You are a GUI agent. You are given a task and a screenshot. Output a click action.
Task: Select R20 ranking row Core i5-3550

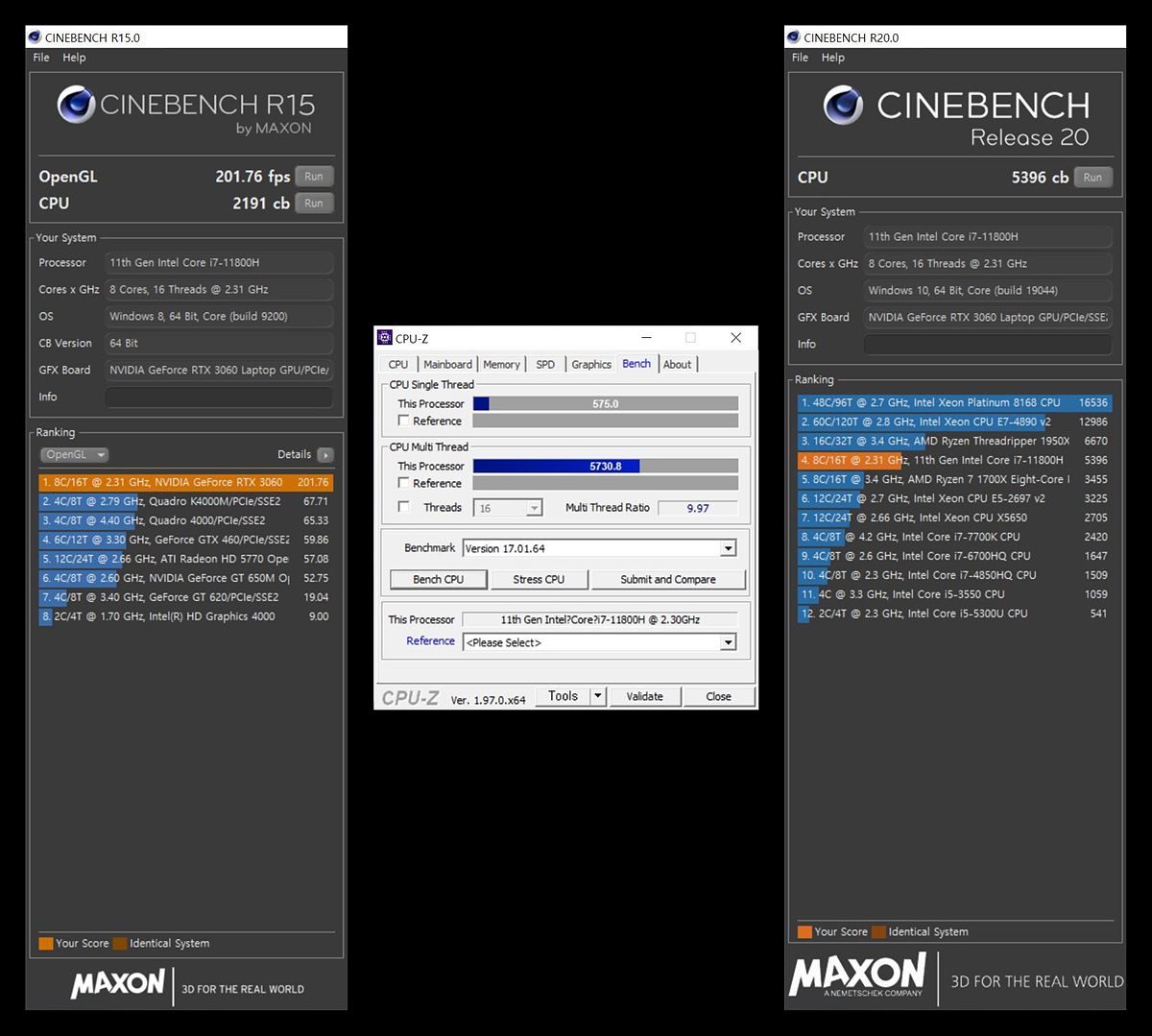[x=954, y=594]
